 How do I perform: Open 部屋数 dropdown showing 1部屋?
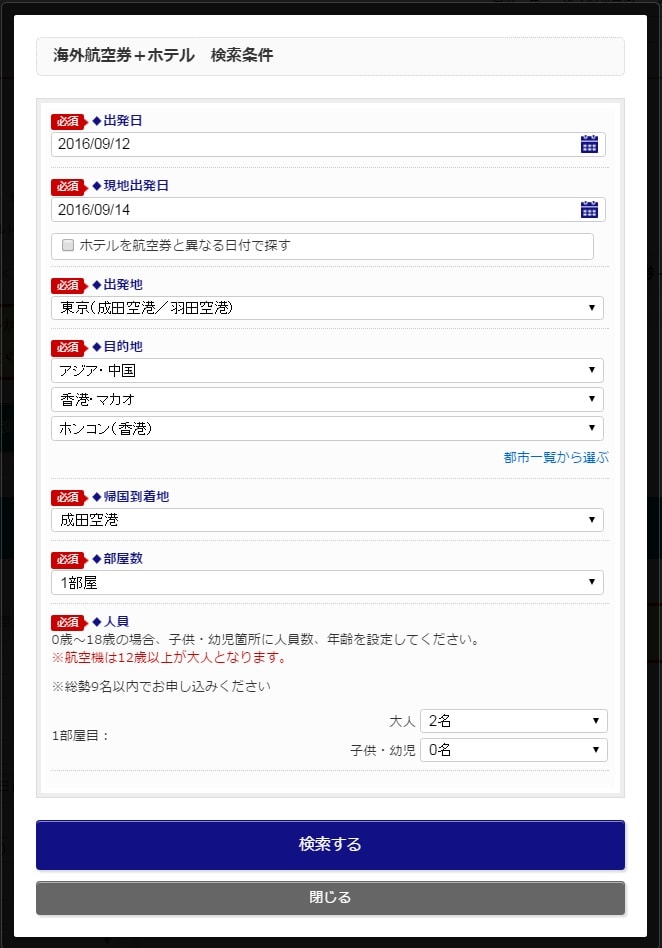(x=327, y=582)
